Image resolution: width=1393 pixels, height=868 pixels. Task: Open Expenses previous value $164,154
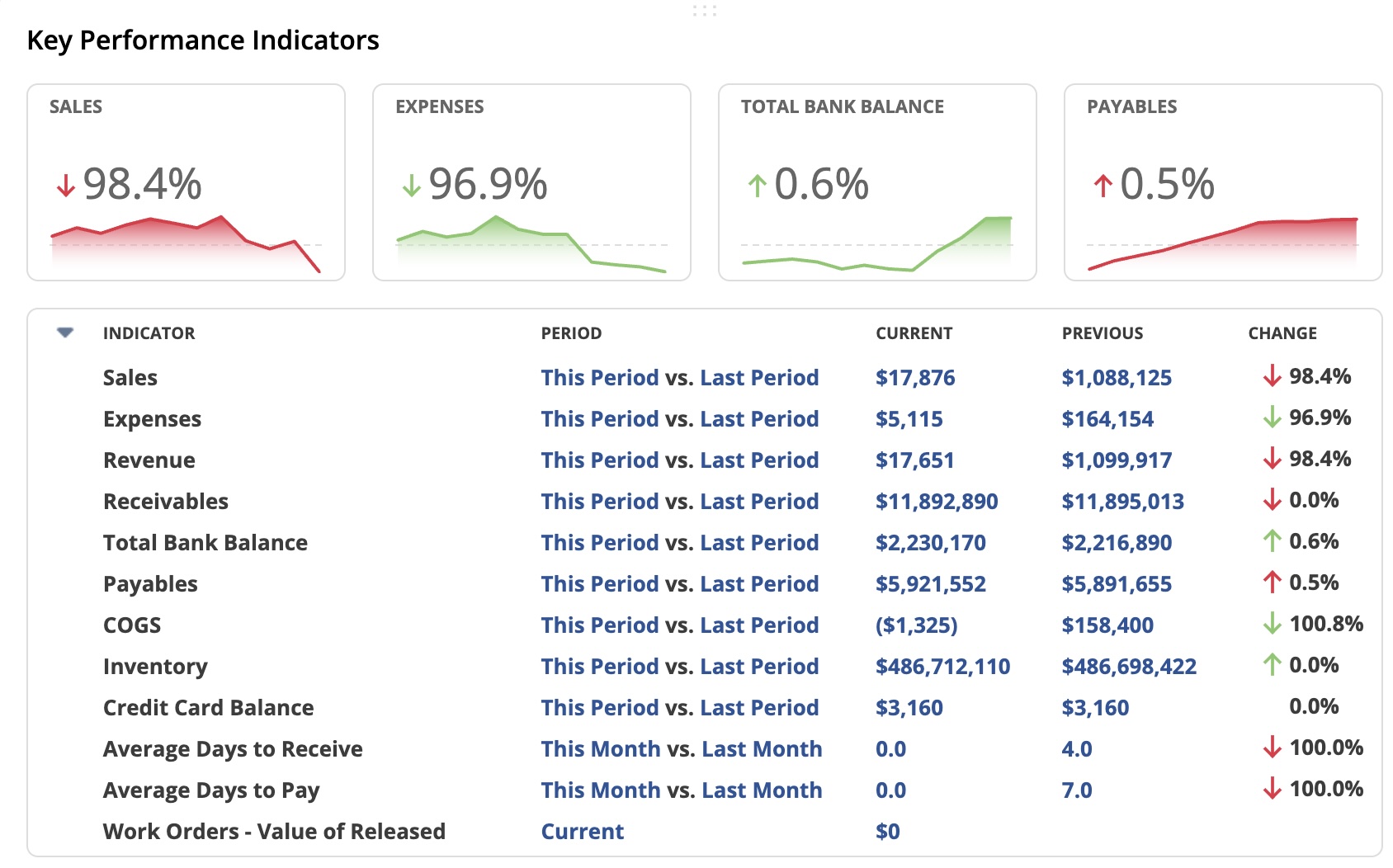pos(1107,419)
